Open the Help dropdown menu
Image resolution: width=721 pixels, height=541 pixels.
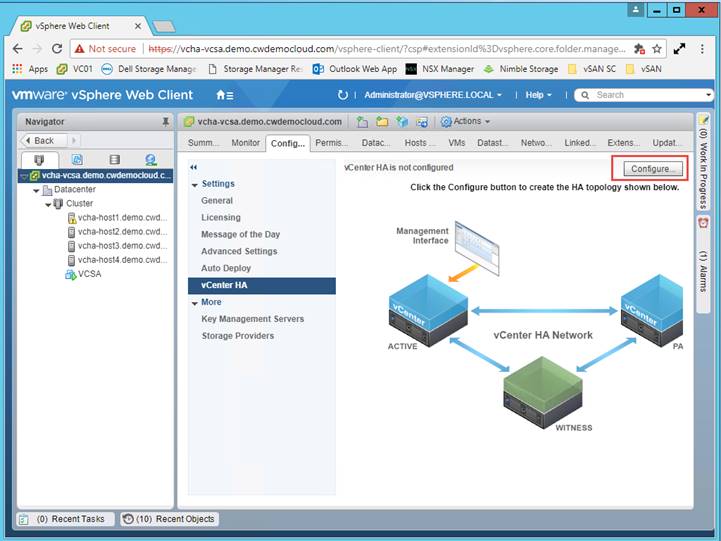tap(538, 95)
